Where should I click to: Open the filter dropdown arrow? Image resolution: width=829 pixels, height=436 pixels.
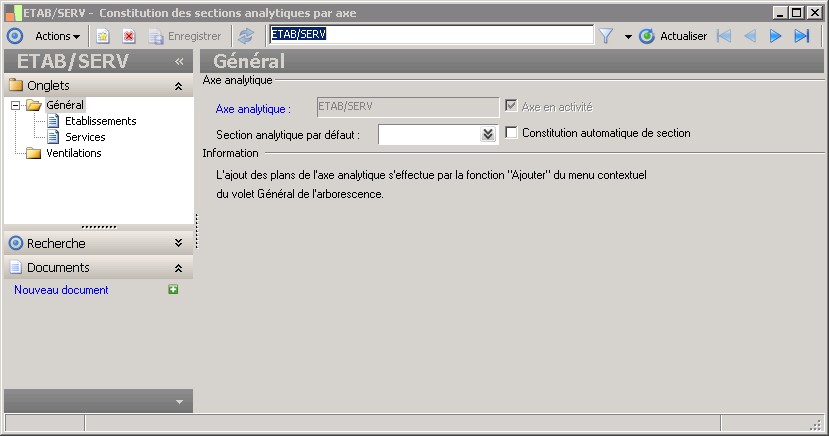628,36
